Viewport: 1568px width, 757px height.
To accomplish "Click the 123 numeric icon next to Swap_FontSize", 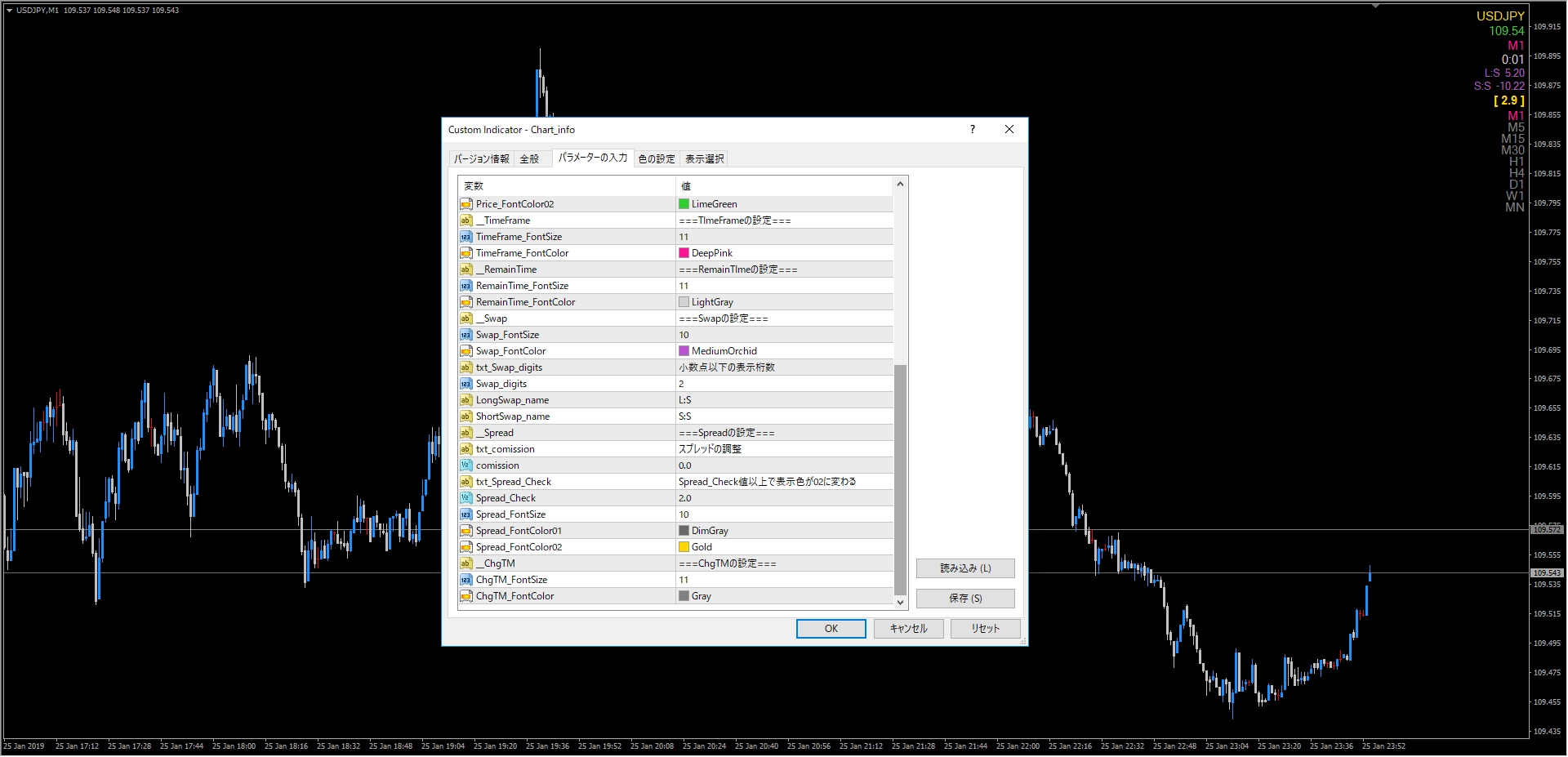I will point(466,334).
